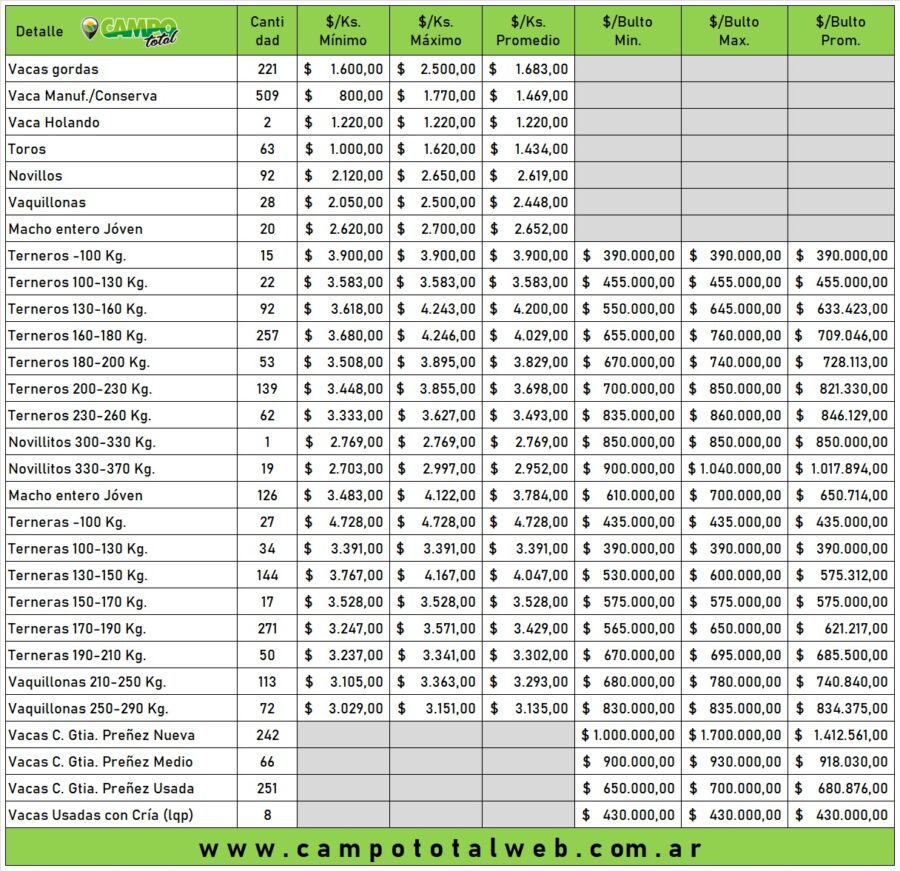The height and width of the screenshot is (871, 900).
Task: Select the $/Ks. Mínimo column header
Action: 343,31
